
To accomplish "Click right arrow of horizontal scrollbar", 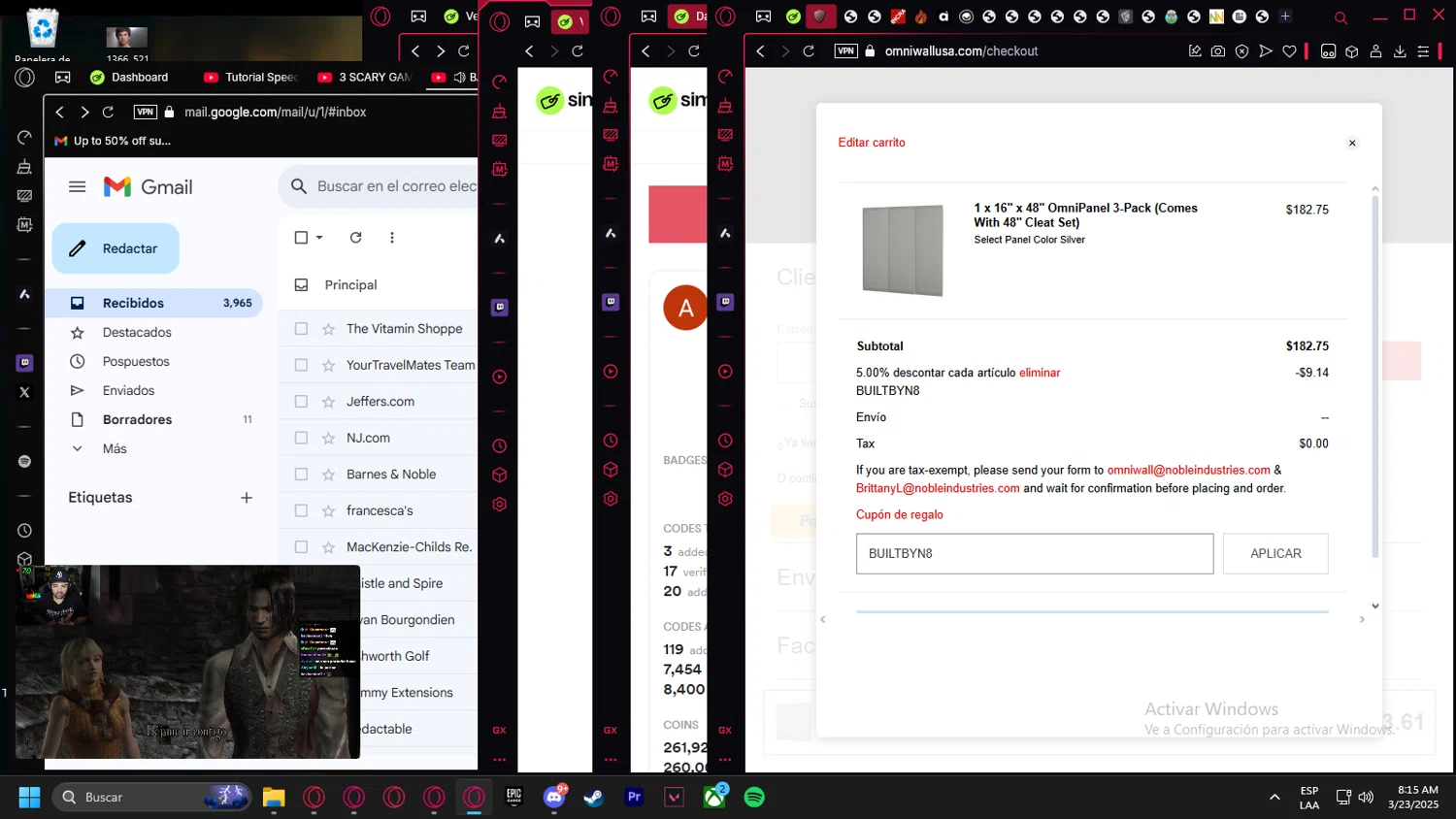I will [1362, 619].
